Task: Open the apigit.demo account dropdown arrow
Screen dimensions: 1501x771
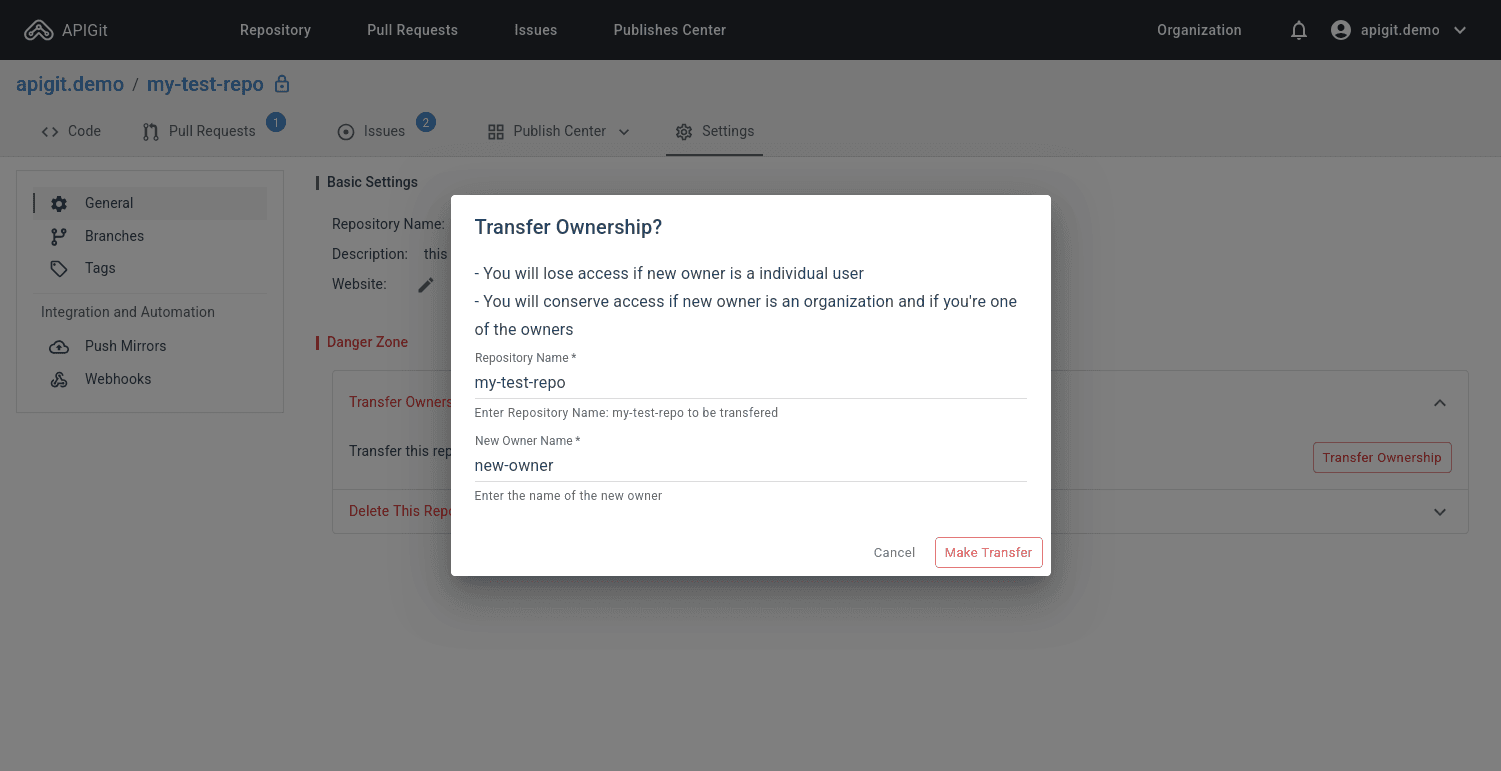Action: pyautogui.click(x=1460, y=30)
